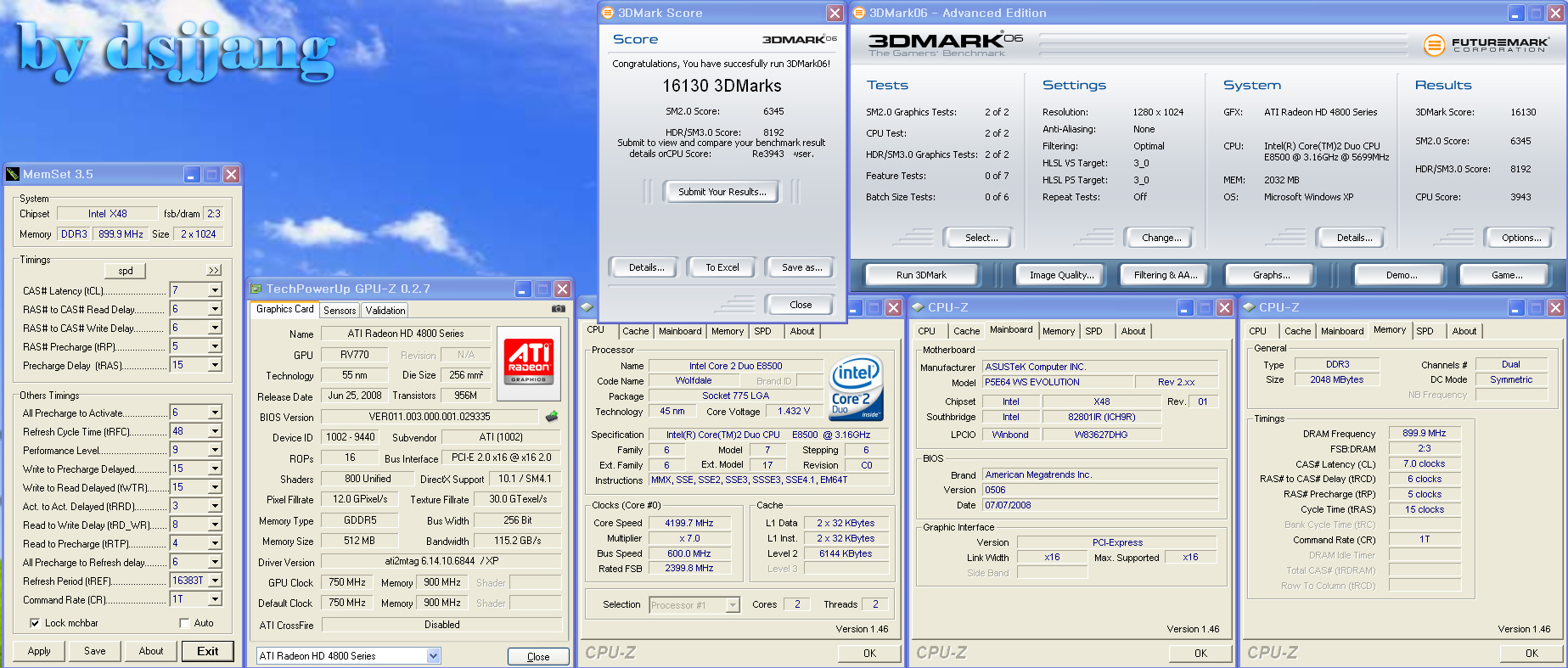Viewport: 1568px width, 668px height.
Task: Click the Details... button under System
Action: pyautogui.click(x=1353, y=238)
